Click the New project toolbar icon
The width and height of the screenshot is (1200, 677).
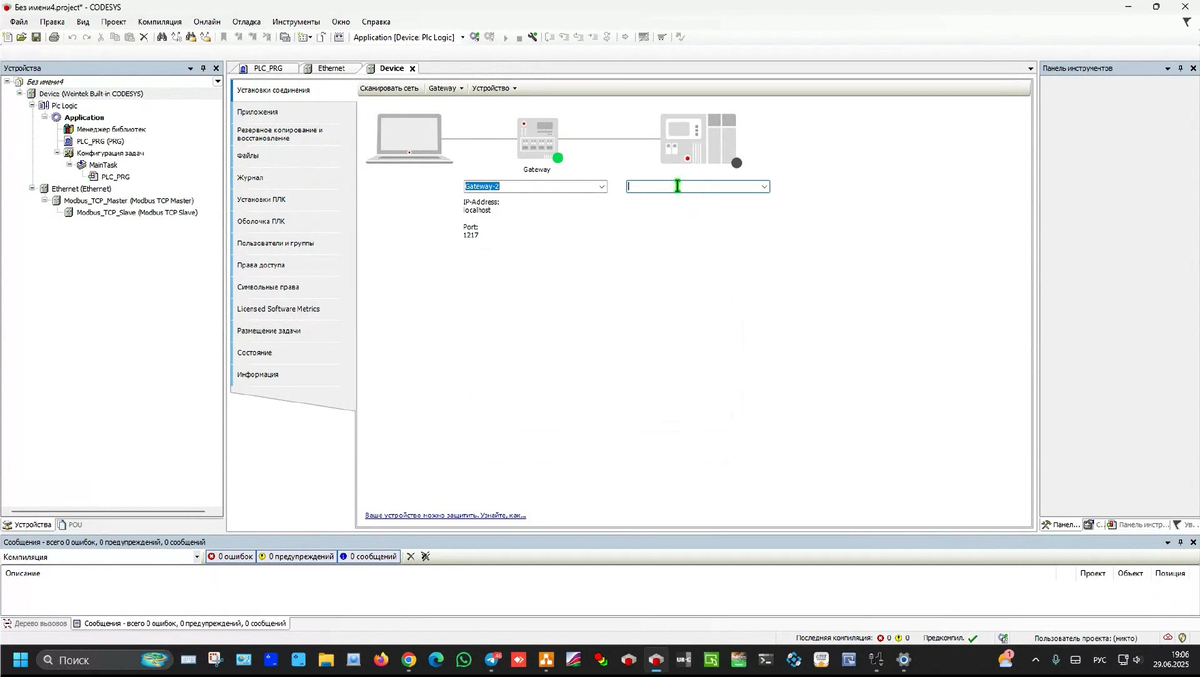point(8,37)
